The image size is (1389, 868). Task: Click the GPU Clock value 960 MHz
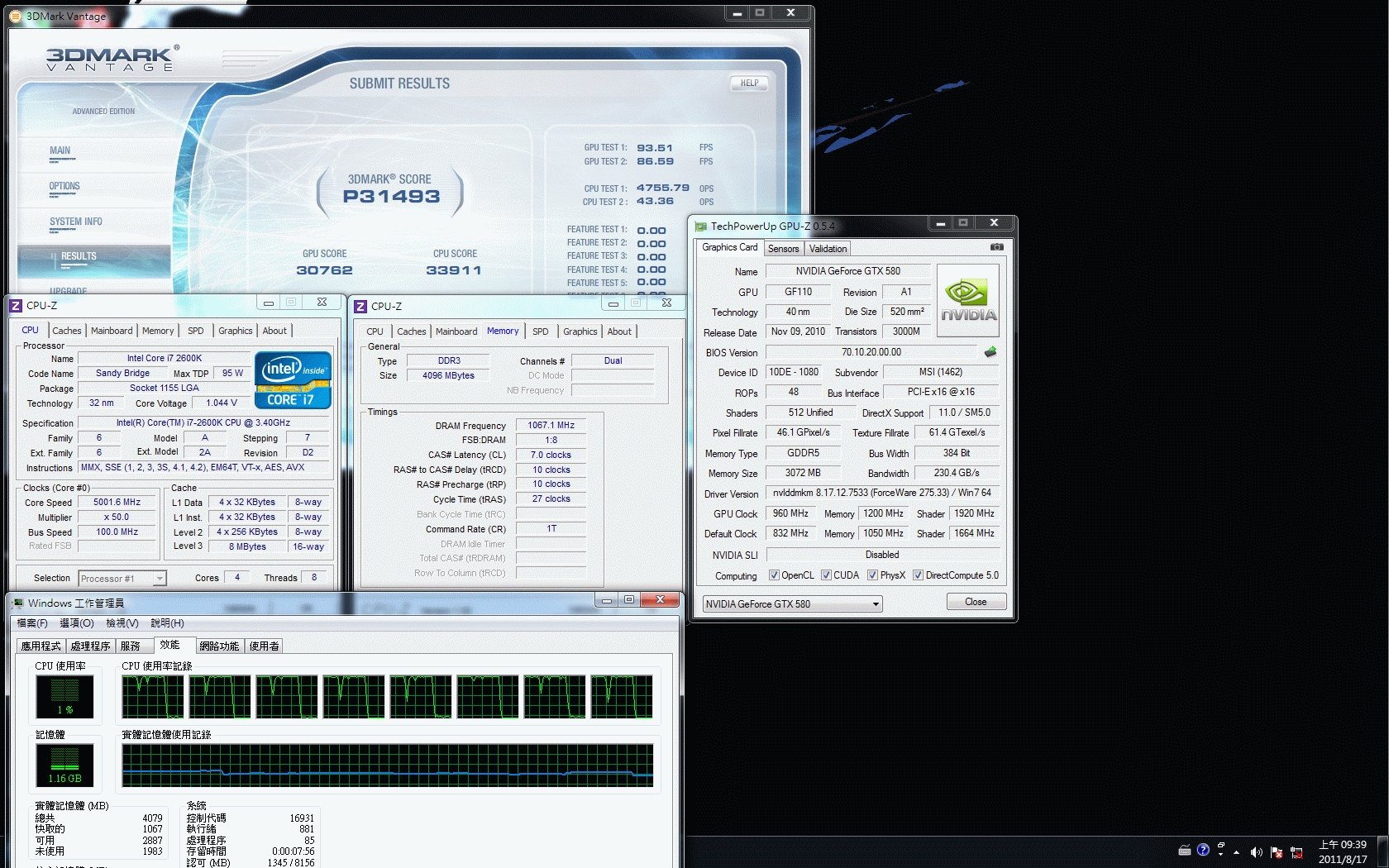(790, 513)
